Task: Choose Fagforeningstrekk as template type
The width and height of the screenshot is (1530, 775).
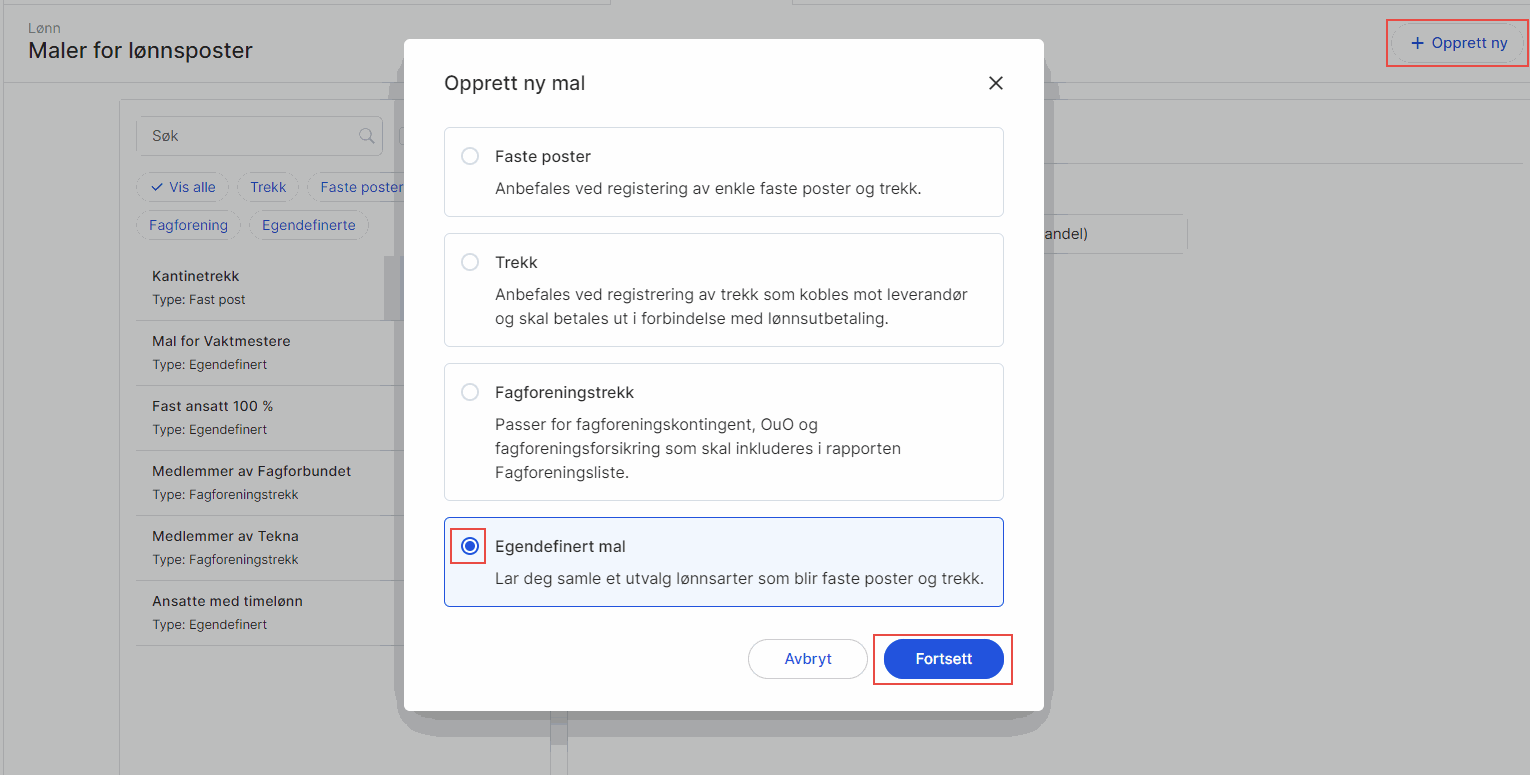Action: click(470, 392)
